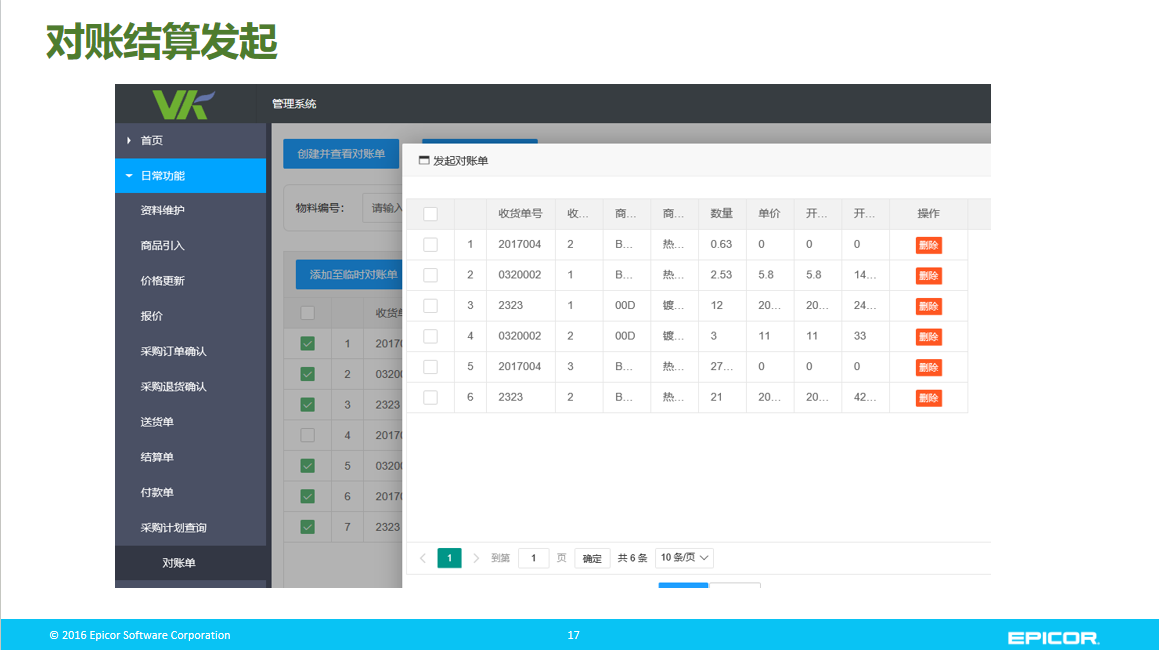The width and height of the screenshot is (1159, 650).
Task: Uncheck background table row 1 checkbox
Action: [307, 344]
